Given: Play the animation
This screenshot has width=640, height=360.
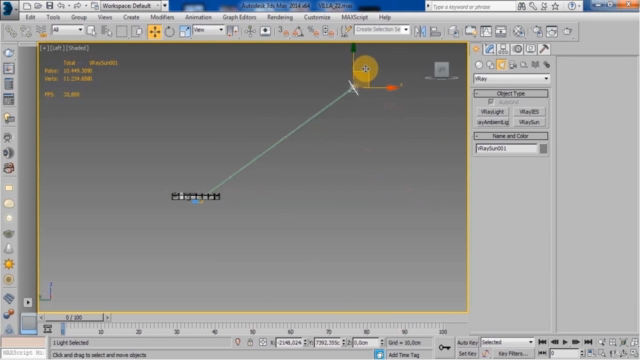Looking at the screenshot, I should tap(565, 342).
